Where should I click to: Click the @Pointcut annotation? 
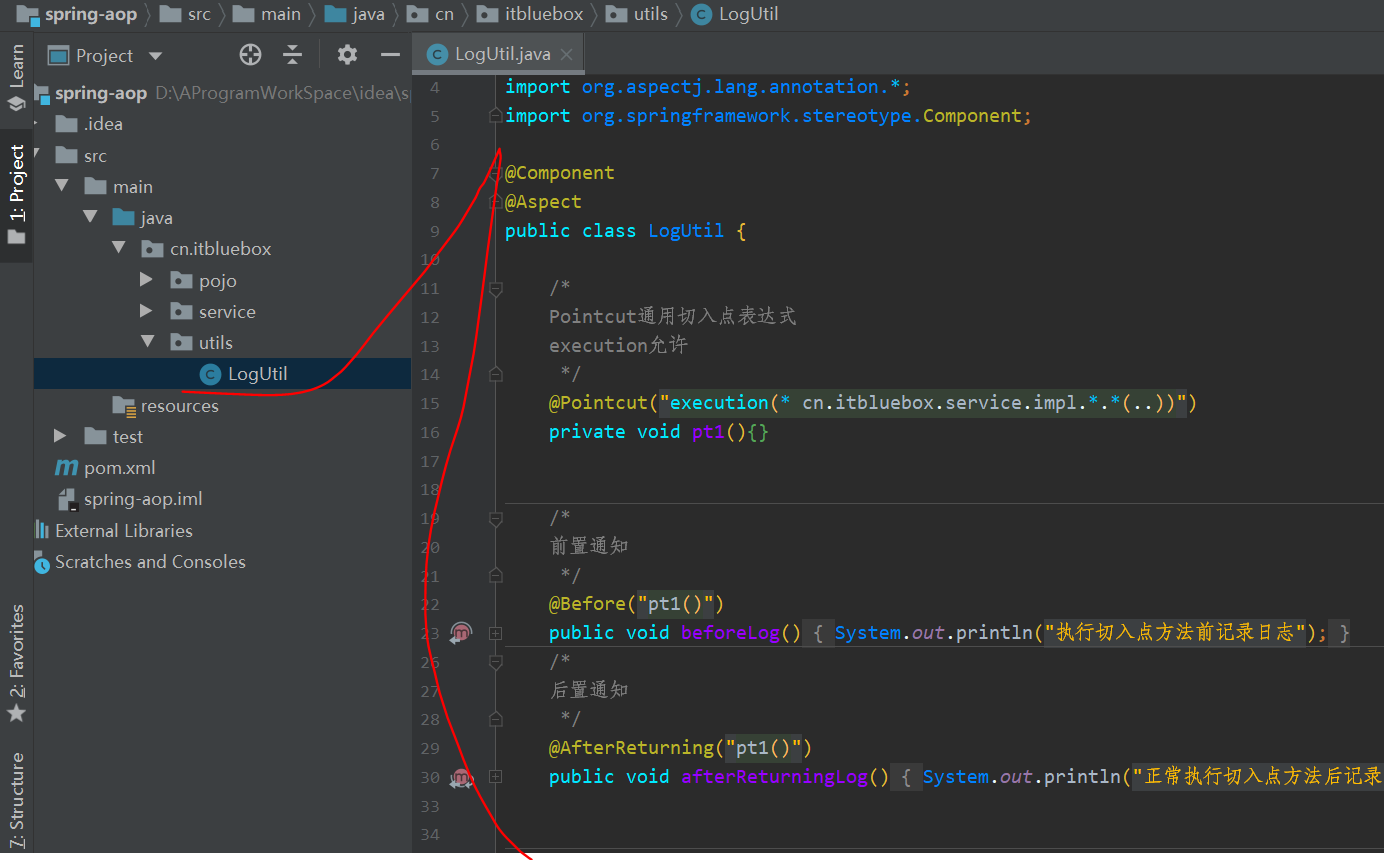pos(598,403)
